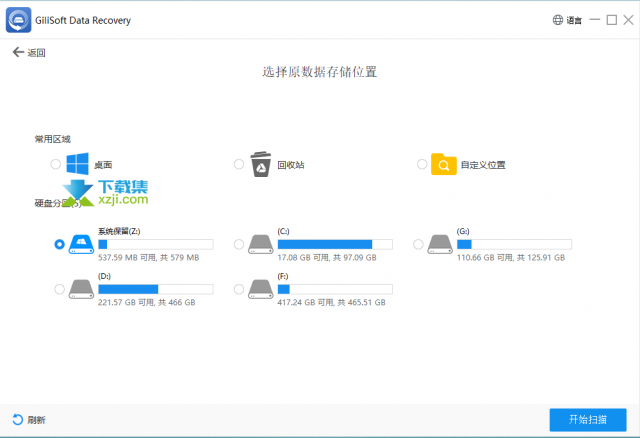Click the 自定义位置 label text
This screenshot has height=438, width=640.
(x=483, y=165)
